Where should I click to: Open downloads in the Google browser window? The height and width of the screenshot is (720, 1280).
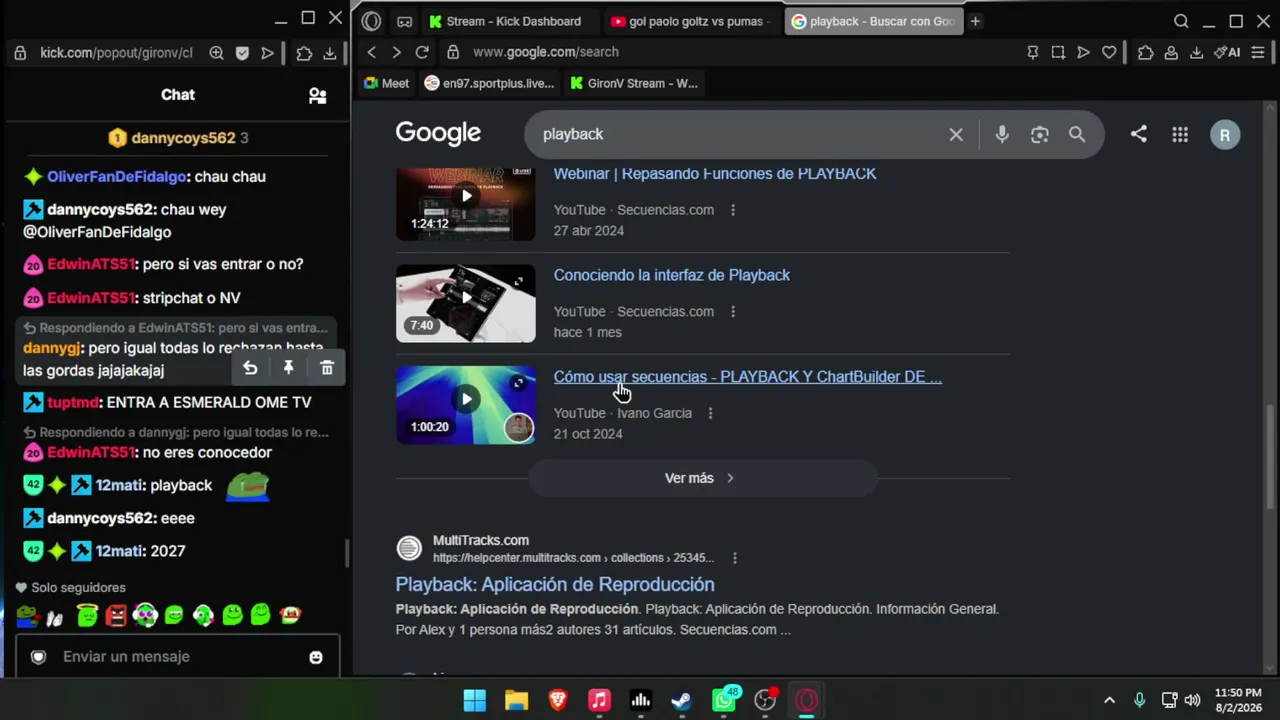(x=1196, y=52)
